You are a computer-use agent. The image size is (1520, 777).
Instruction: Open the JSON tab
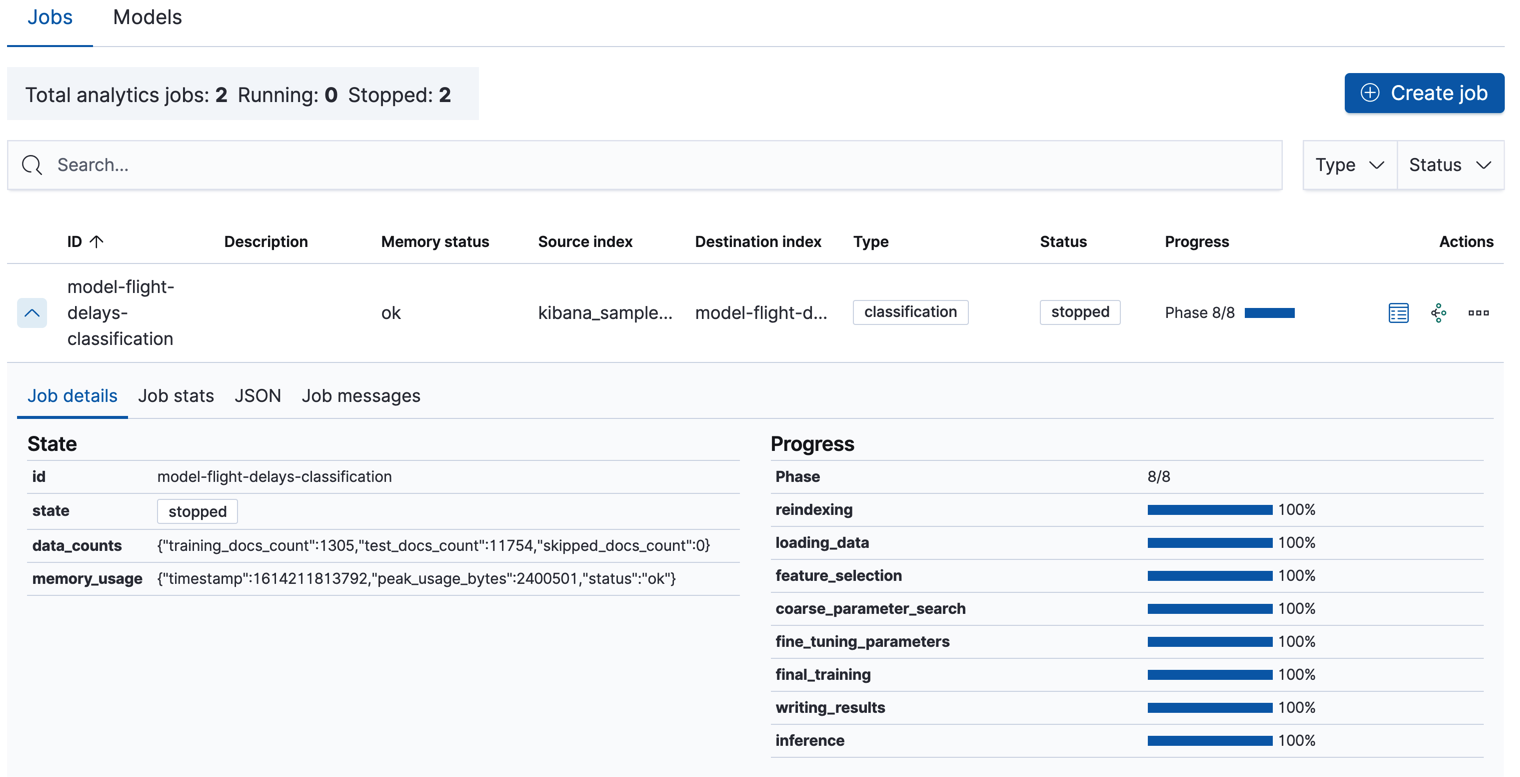pyautogui.click(x=257, y=395)
